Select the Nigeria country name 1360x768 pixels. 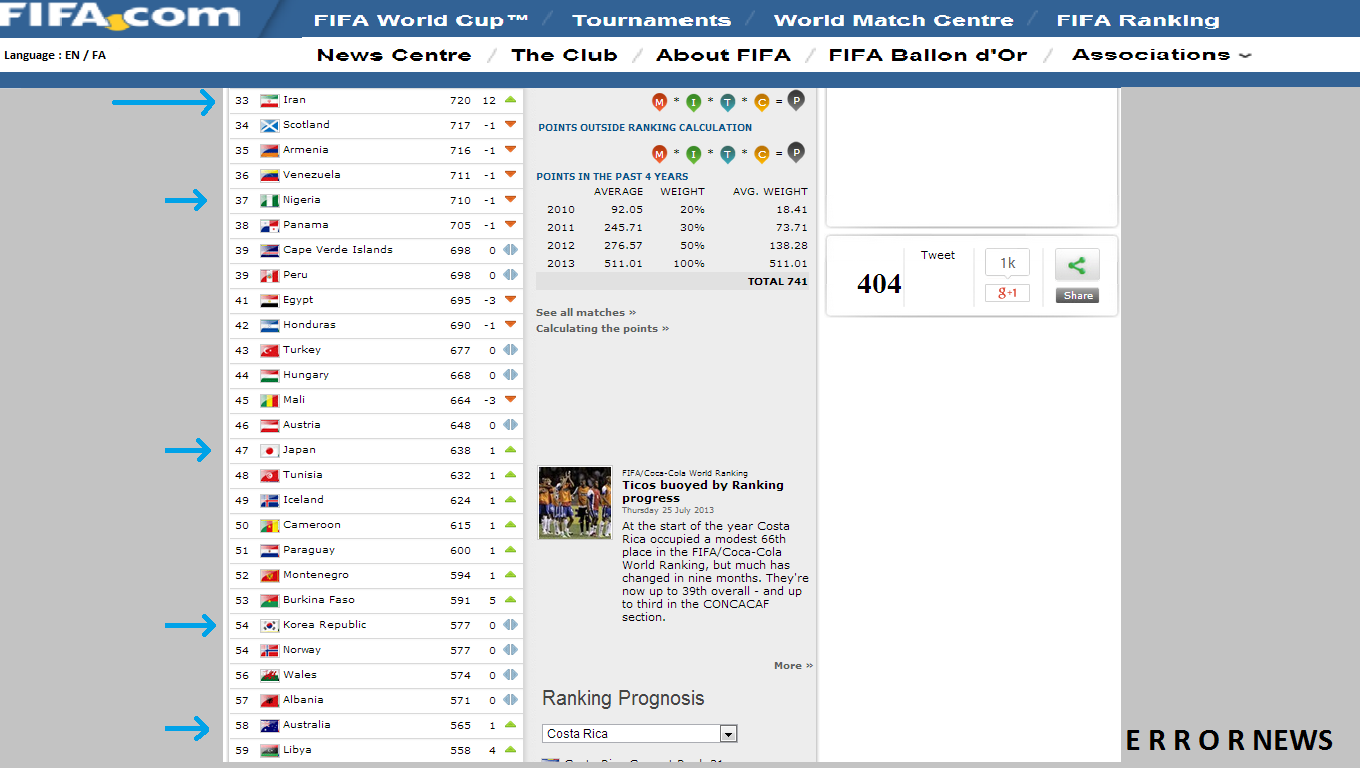[301, 200]
